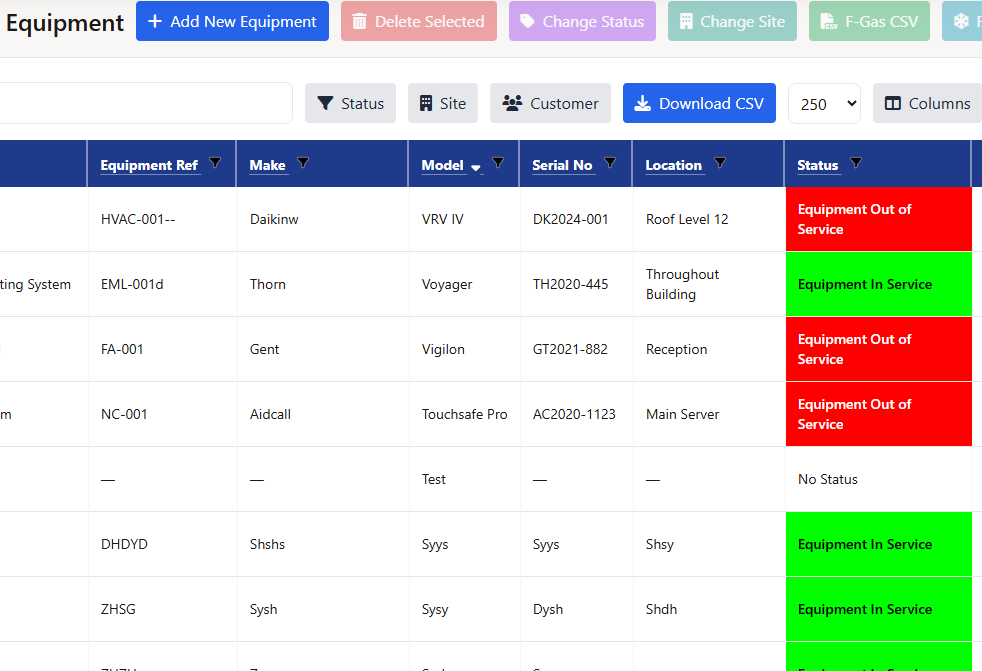Click the Voyager model cell
Screen dimensions: 982x671
465,284
